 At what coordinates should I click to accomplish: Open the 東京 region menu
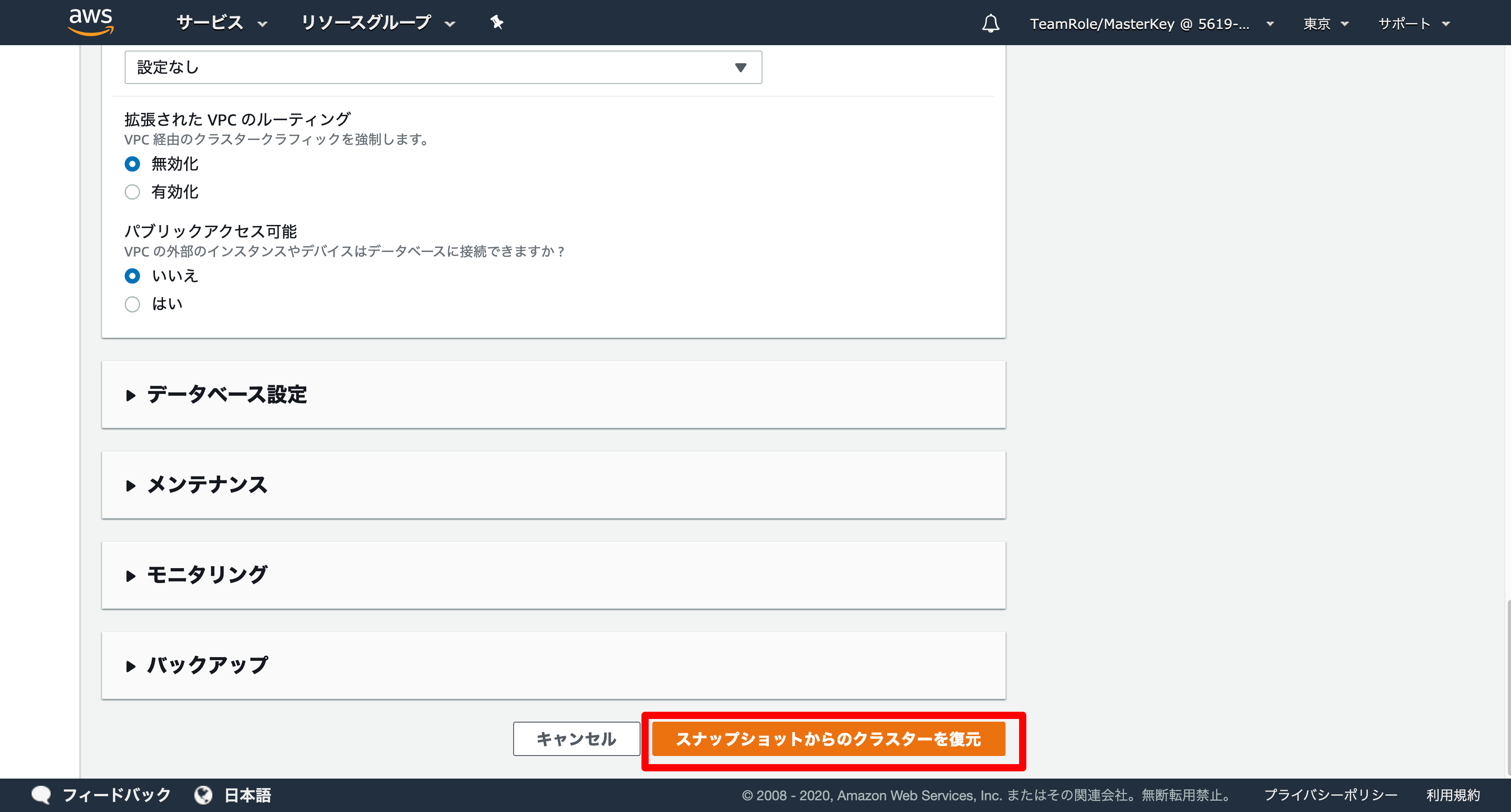coord(1326,23)
